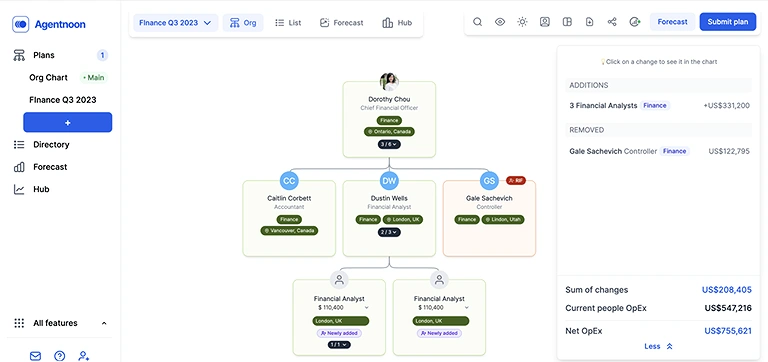Expand the left Financial Analyst's 1/1 reports
The image size is (768, 362).
pyautogui.click(x=339, y=345)
